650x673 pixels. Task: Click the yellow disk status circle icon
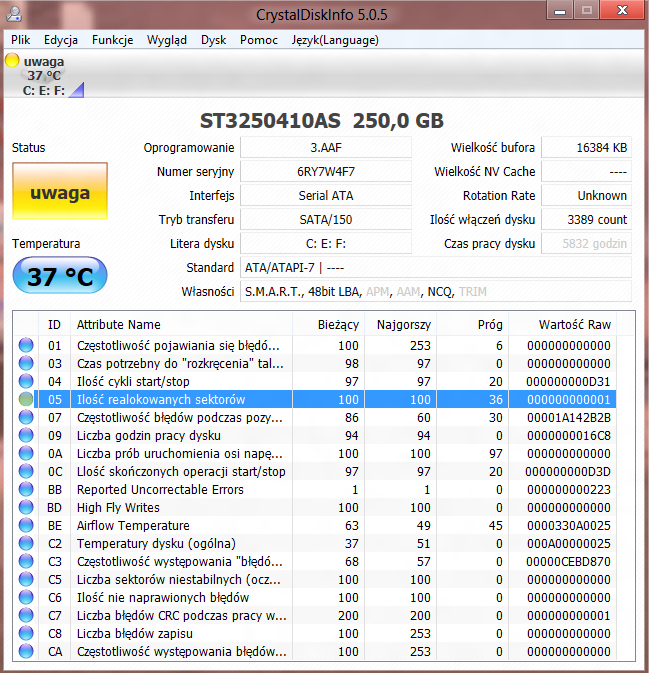coord(12,60)
